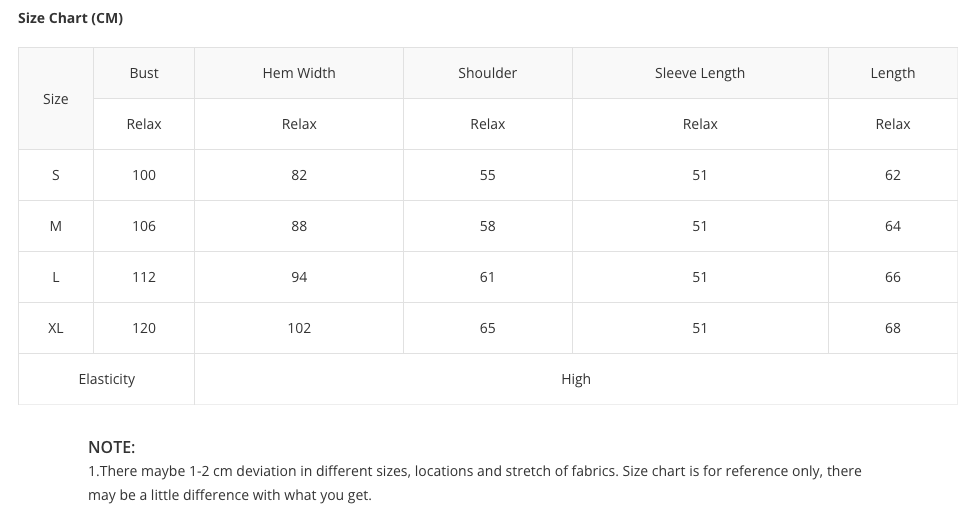Select the L size row label
This screenshot has width=977, height=520.
point(56,277)
